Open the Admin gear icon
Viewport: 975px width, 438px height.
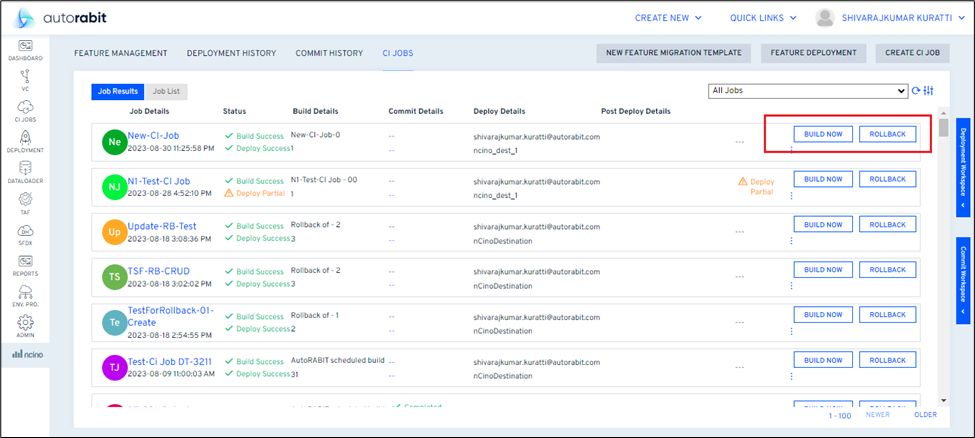point(25,326)
